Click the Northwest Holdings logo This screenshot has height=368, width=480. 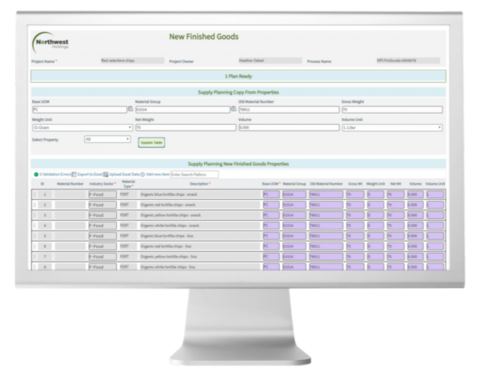coord(50,43)
